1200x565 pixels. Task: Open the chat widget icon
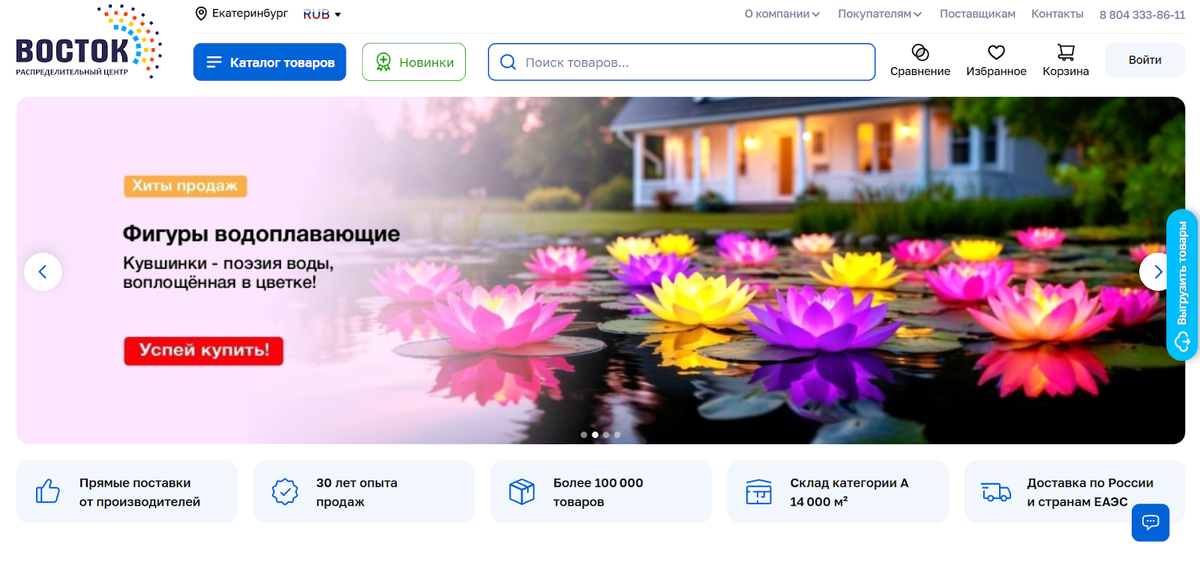coord(1150,523)
